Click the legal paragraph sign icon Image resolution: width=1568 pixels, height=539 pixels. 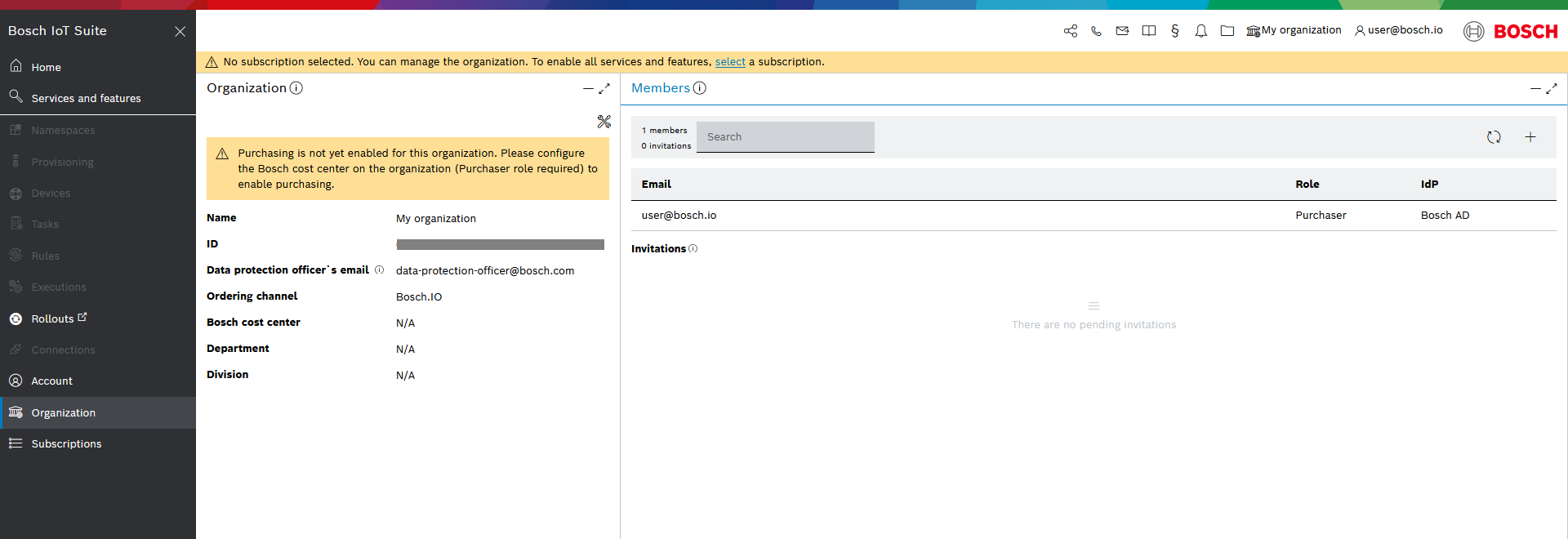tap(1175, 31)
